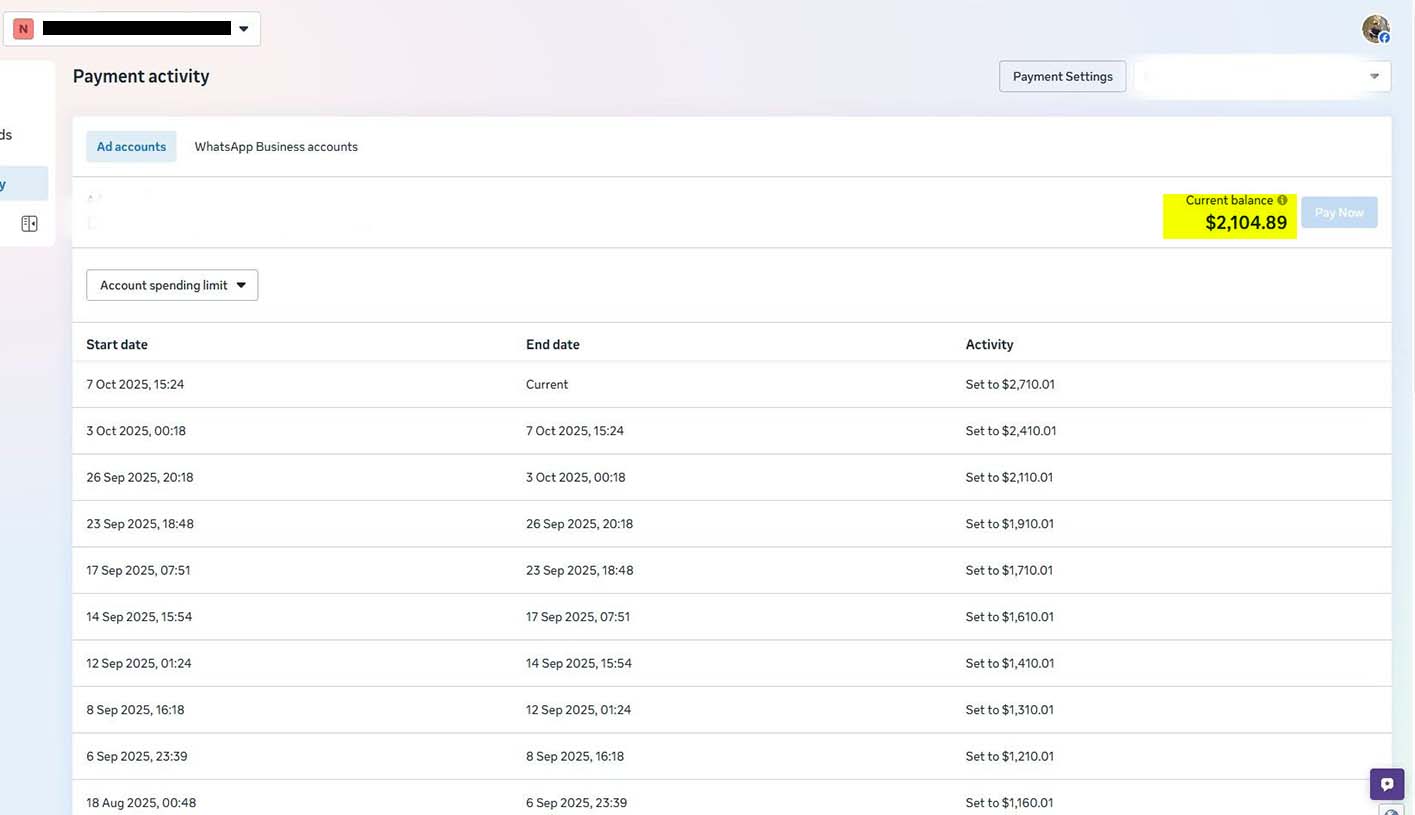Select the highlighted sidebar menu item
This screenshot has height=815, width=1415.
click(22, 184)
